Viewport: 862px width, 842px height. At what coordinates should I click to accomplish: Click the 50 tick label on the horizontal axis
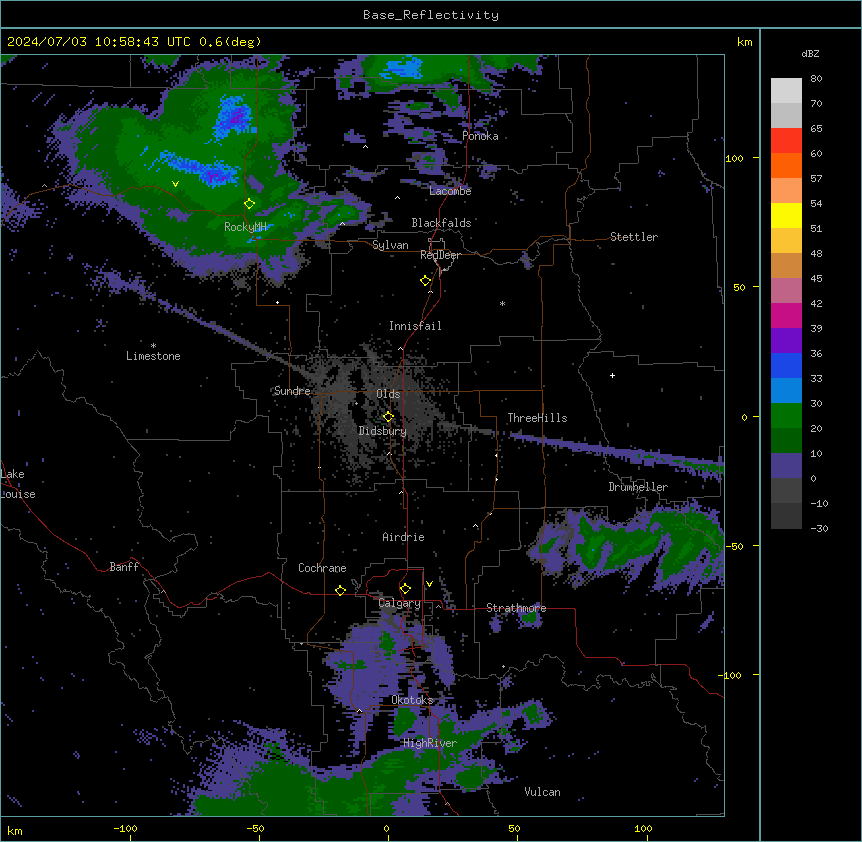coord(515,828)
